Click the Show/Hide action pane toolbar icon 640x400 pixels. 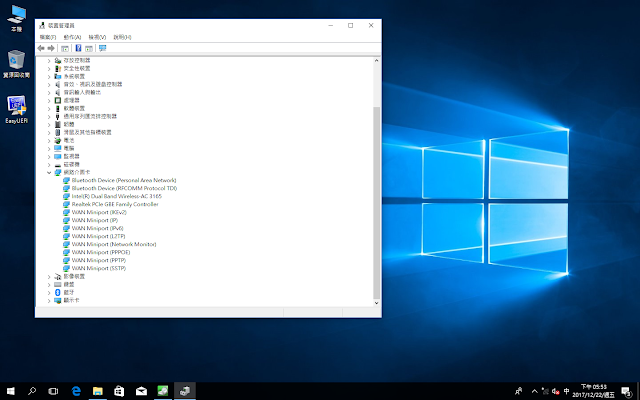89,48
